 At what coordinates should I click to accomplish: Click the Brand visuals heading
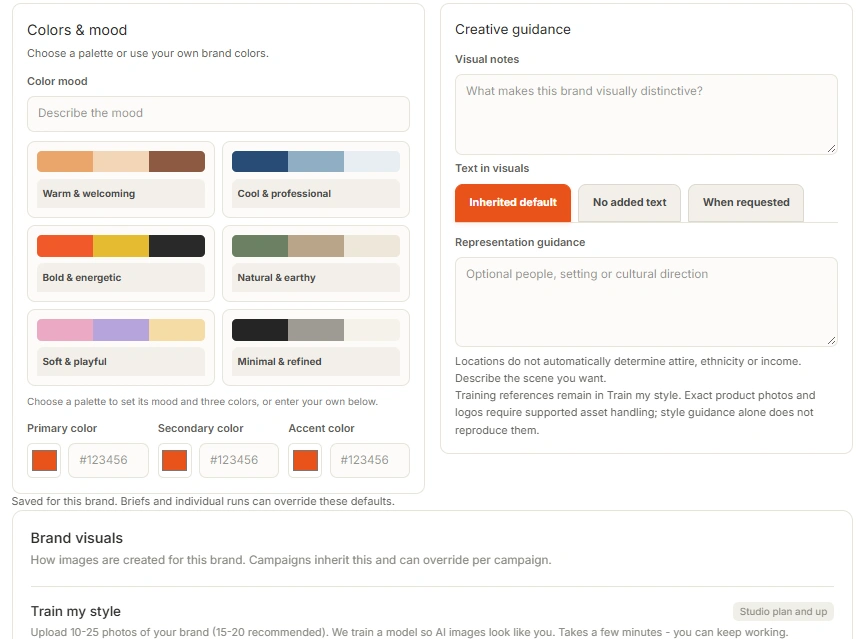77,538
